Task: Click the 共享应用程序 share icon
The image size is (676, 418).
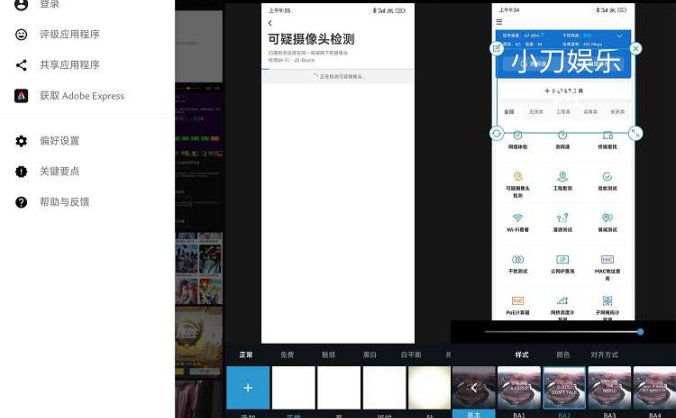Action: pyautogui.click(x=21, y=65)
